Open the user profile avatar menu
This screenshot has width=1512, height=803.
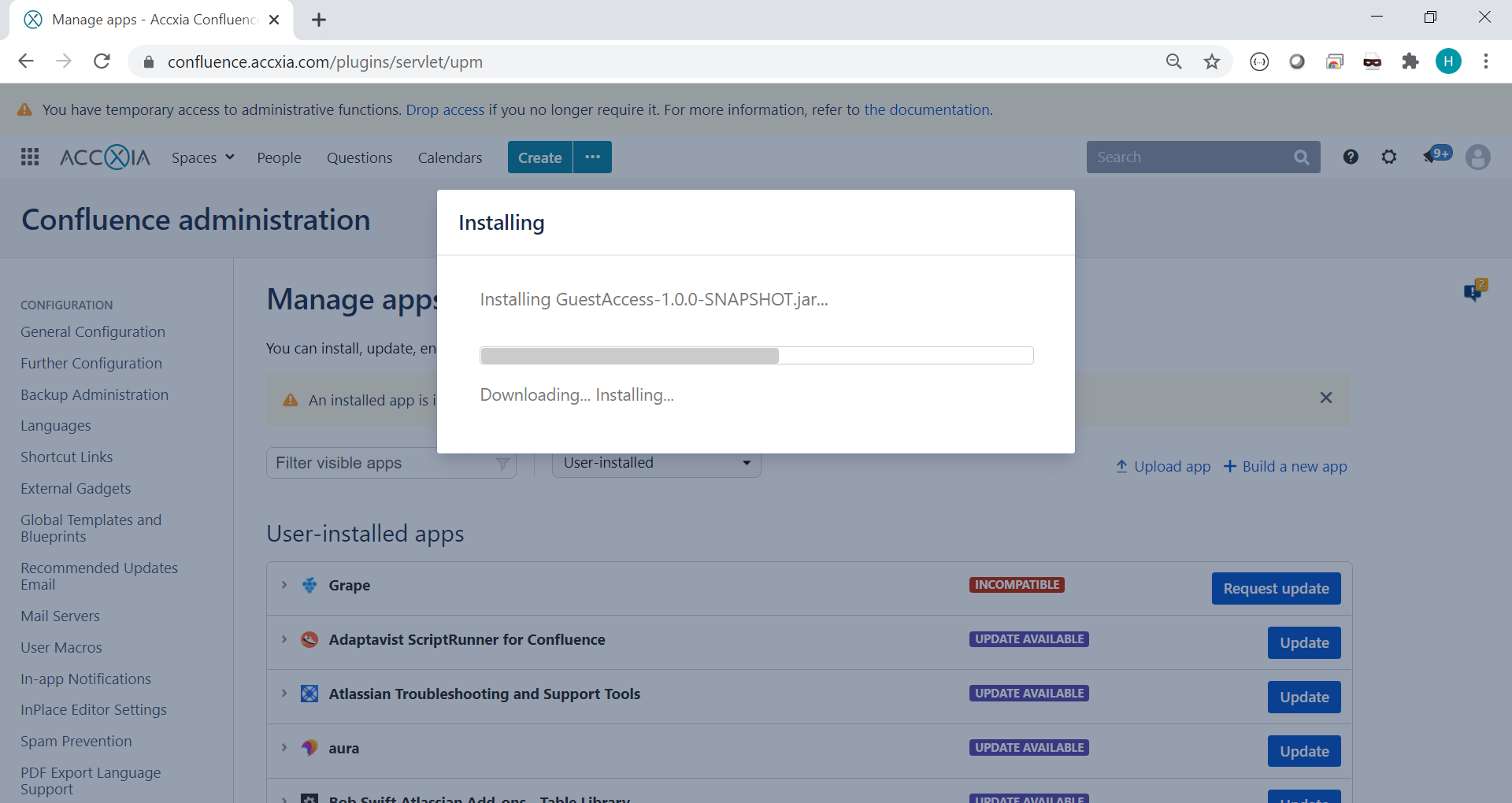(x=1478, y=157)
